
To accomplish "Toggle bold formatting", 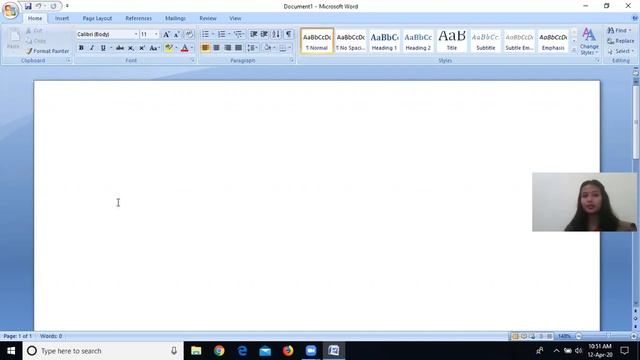I will tap(81, 48).
